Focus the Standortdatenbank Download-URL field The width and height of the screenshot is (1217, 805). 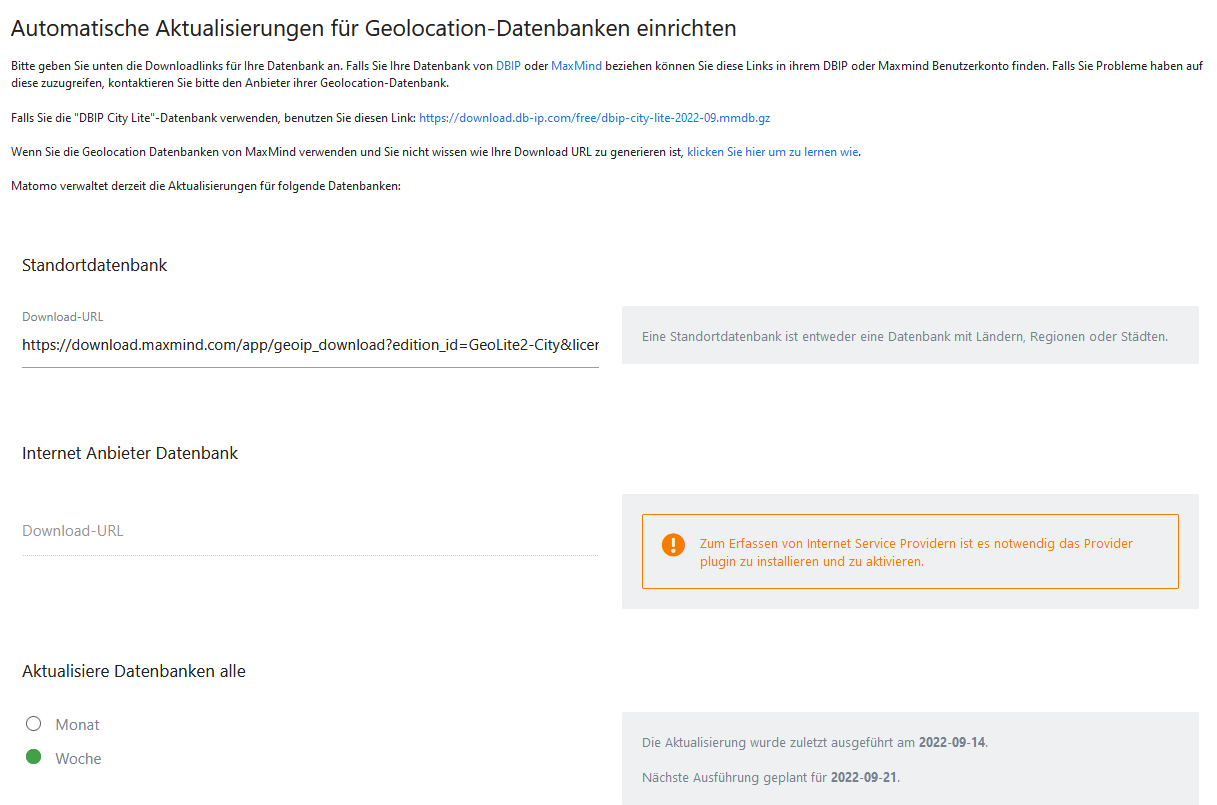pos(310,345)
